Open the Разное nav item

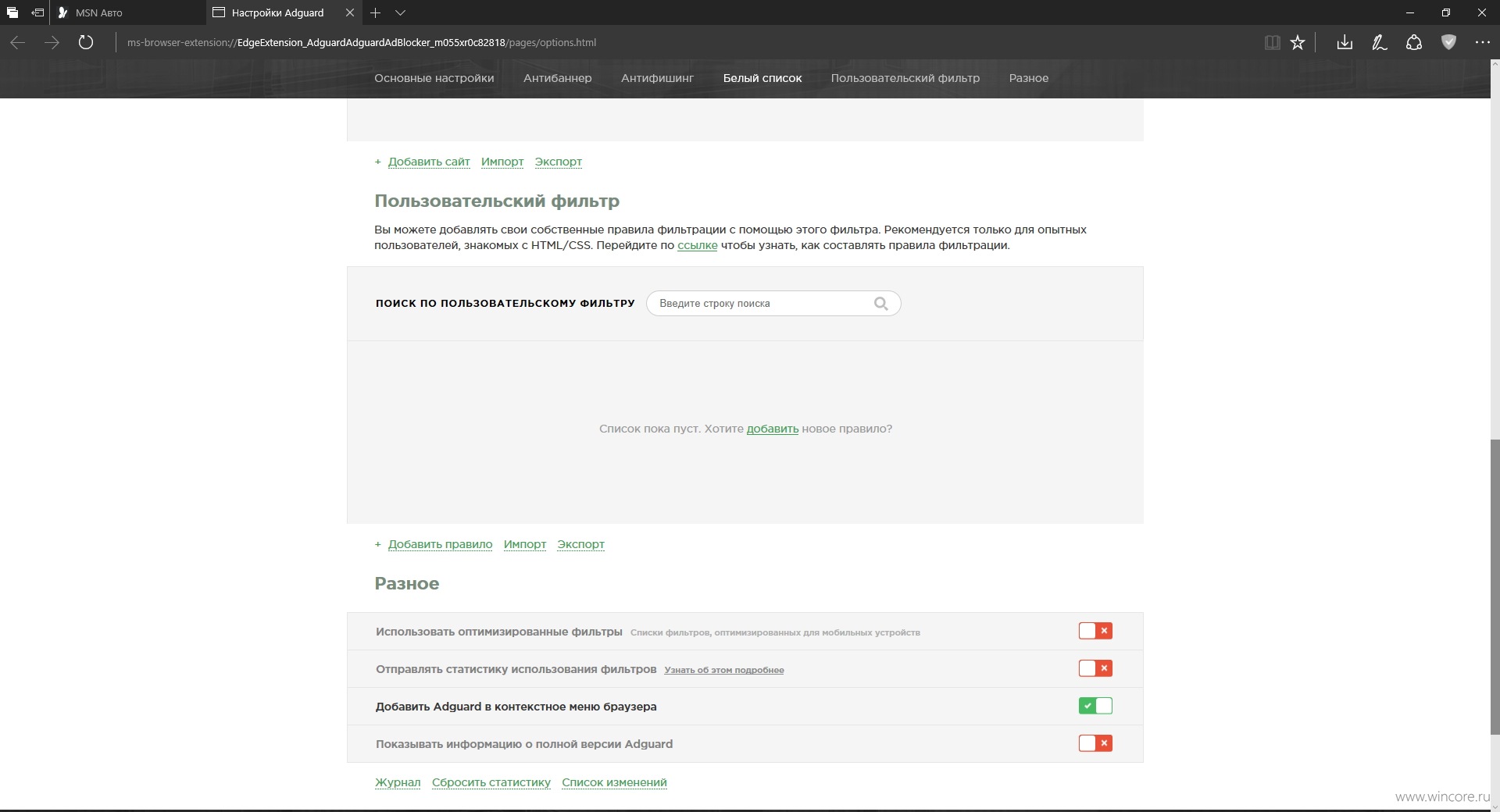pos(1029,78)
